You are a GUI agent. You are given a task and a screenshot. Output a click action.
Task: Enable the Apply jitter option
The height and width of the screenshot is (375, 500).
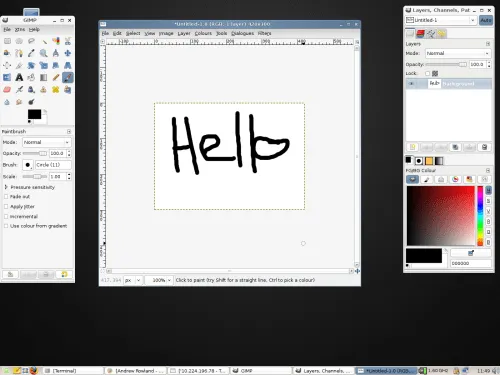(x=6, y=207)
